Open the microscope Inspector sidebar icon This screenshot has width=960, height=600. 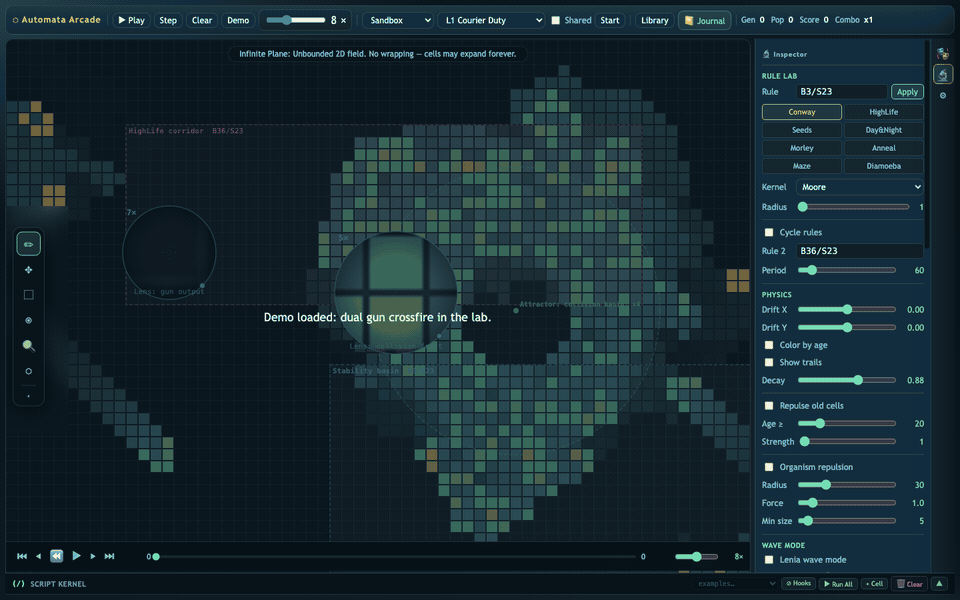click(x=942, y=75)
